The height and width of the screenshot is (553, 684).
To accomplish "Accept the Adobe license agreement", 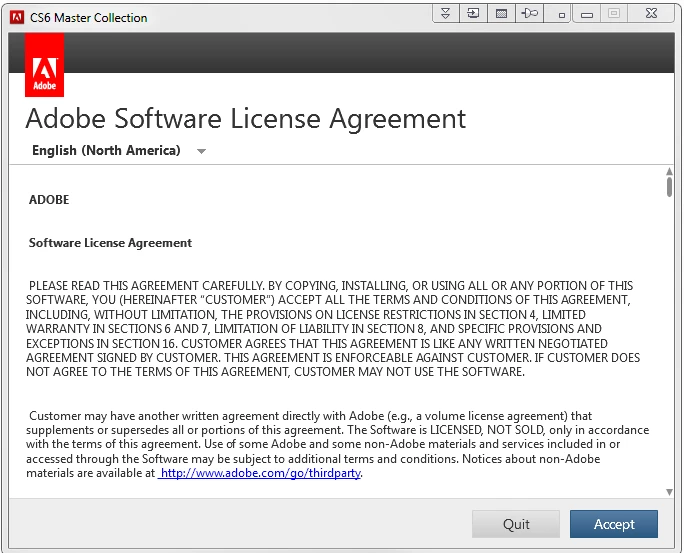I will point(614,524).
